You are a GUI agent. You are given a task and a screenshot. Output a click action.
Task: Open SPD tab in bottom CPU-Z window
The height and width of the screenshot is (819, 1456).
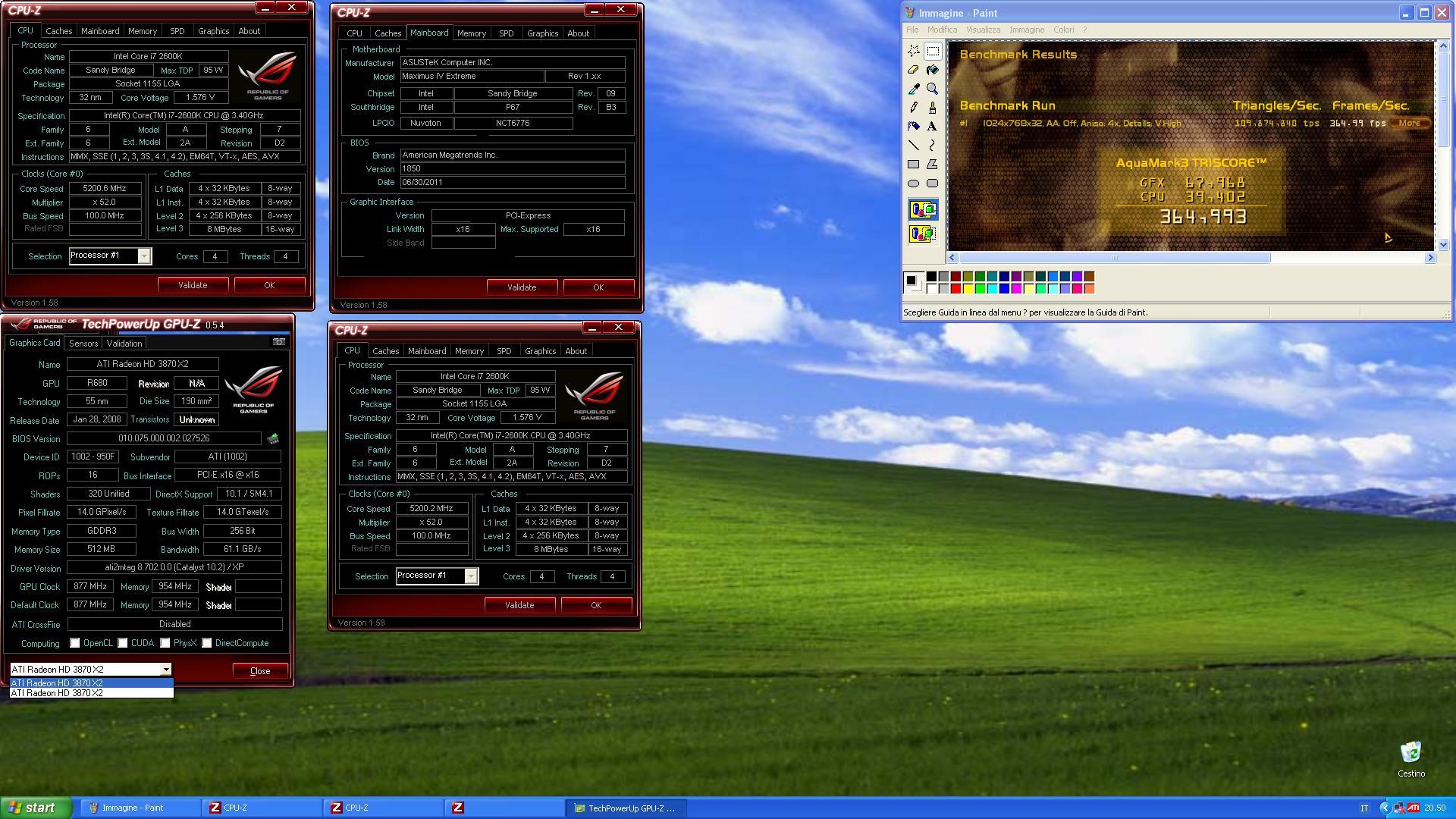pos(504,351)
